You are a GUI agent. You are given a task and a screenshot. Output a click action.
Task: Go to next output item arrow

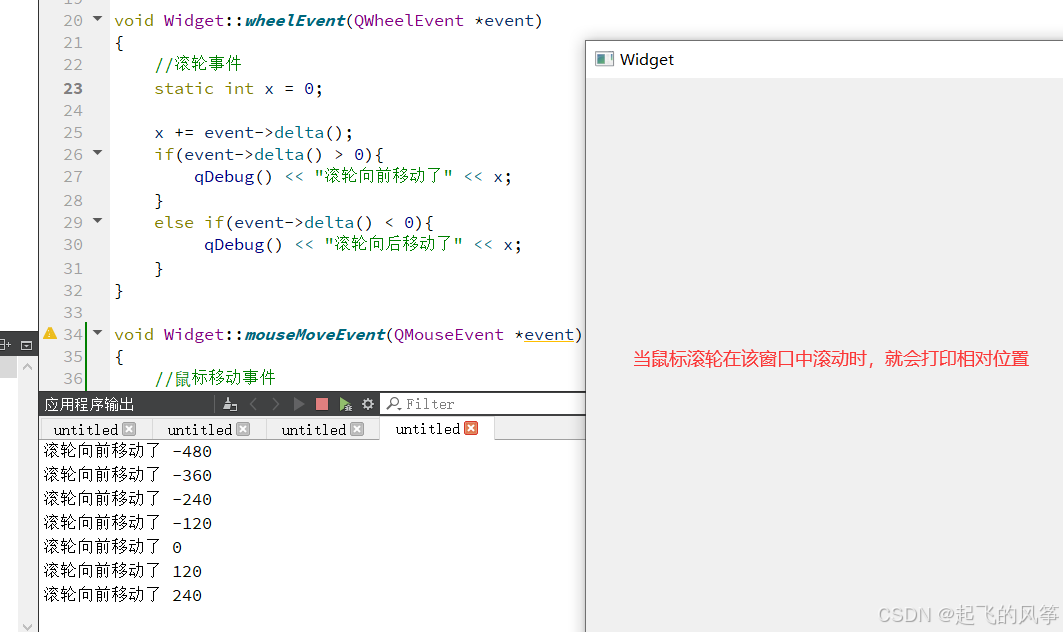coord(275,404)
